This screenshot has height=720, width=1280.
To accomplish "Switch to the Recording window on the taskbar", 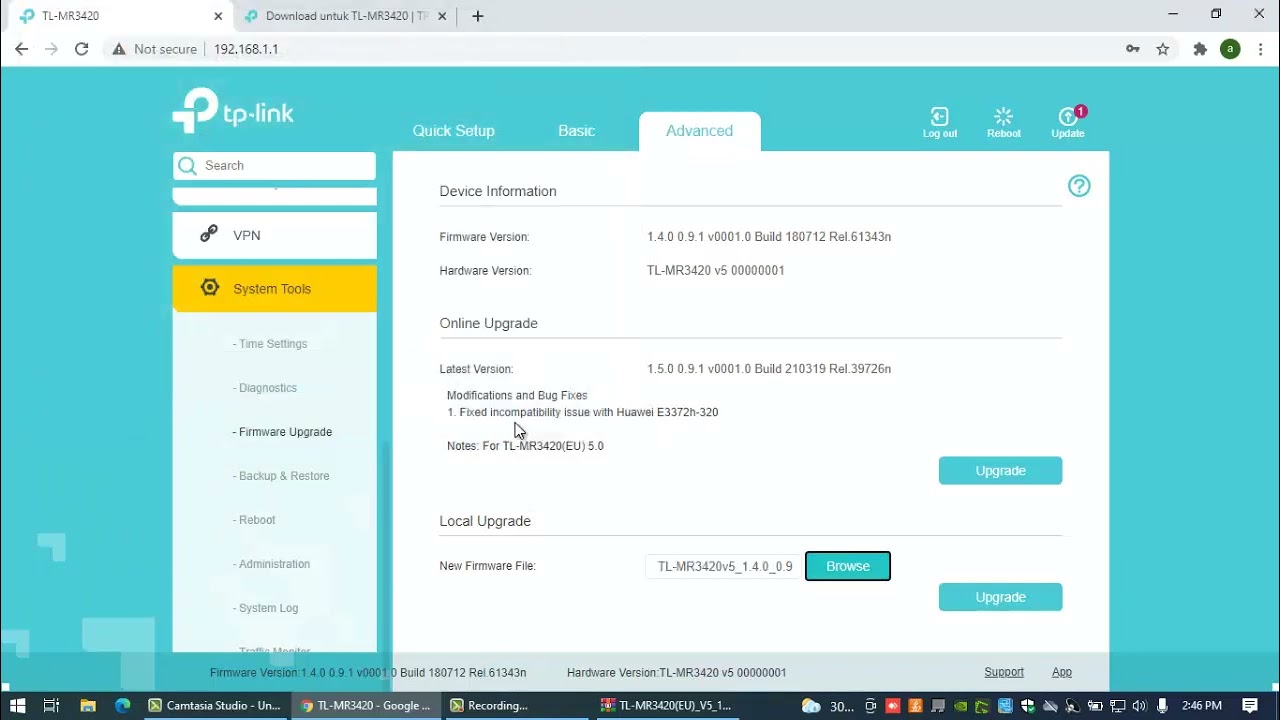I will point(517,705).
